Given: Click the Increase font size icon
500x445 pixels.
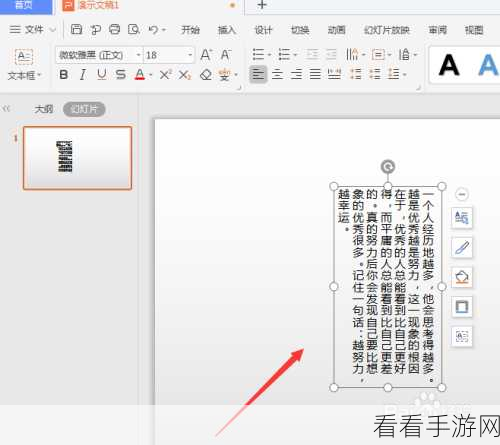Looking at the screenshot, I should 206,54.
